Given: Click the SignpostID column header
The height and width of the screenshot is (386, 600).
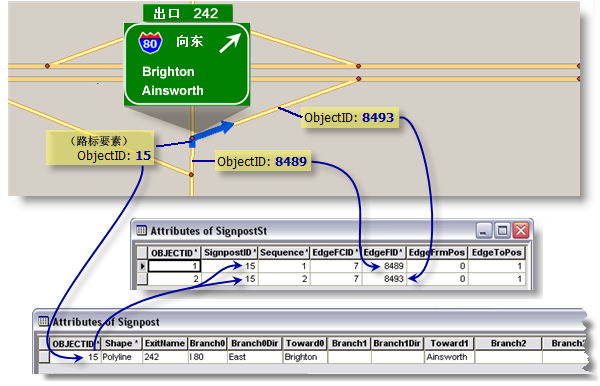Looking at the screenshot, I should [x=230, y=252].
